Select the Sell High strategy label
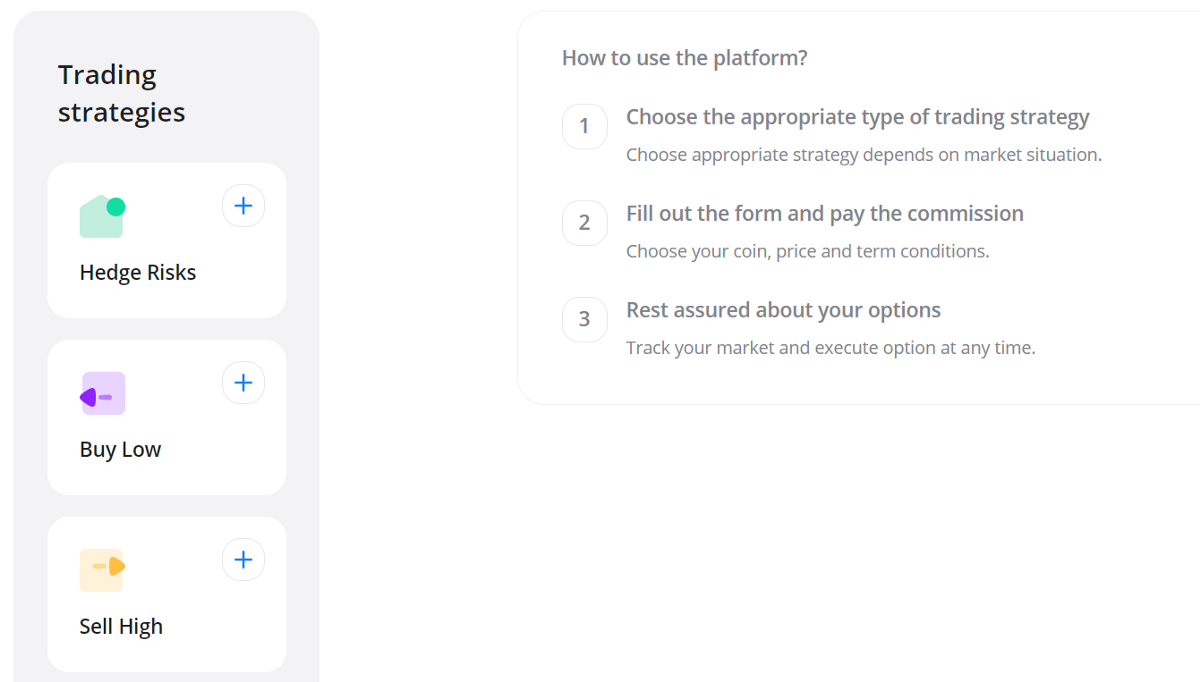Viewport: 1200px width, 682px height. 121,627
